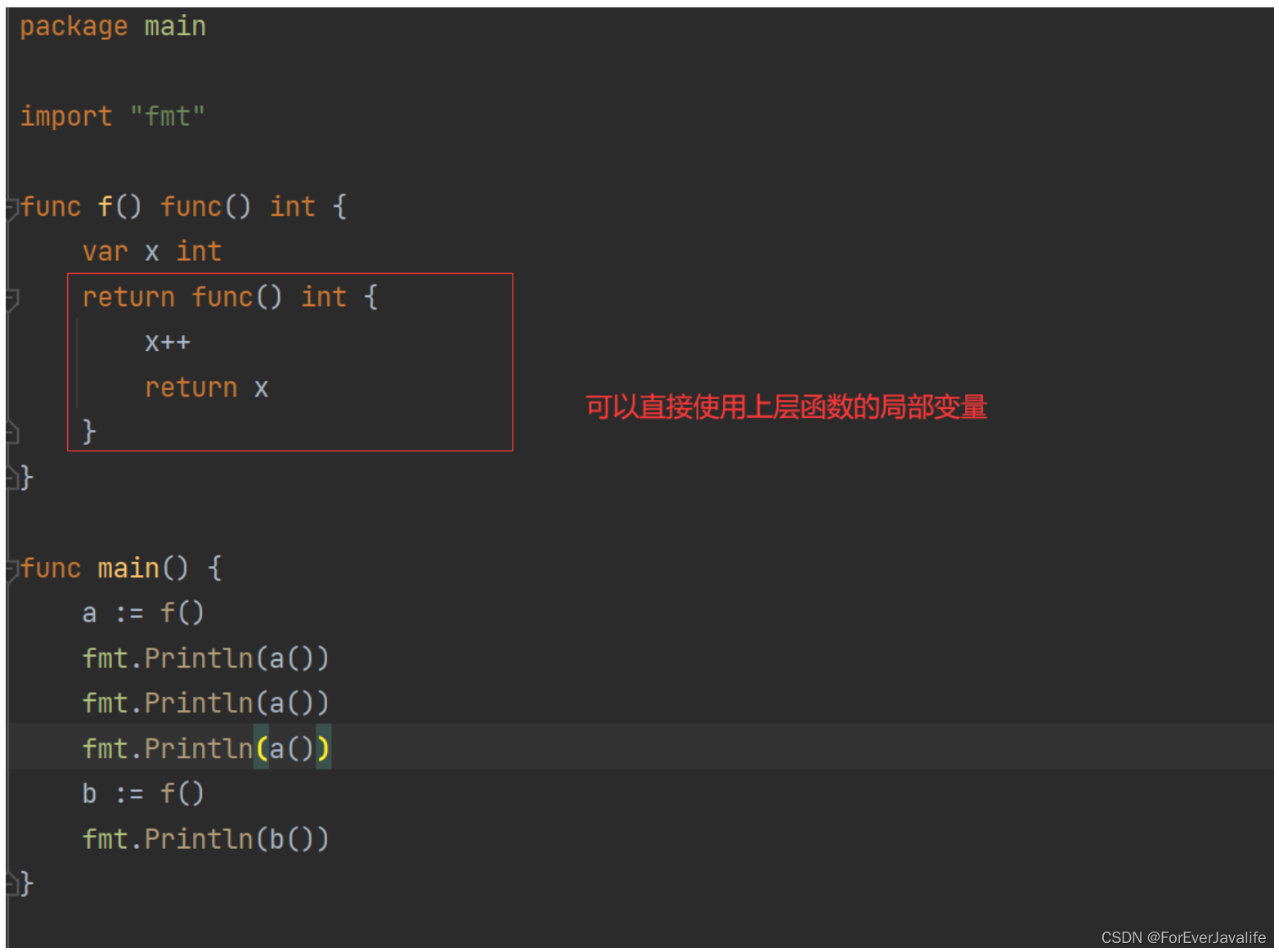Click the 'b := f()' assignment line
The height and width of the screenshot is (952, 1279).
point(143,793)
